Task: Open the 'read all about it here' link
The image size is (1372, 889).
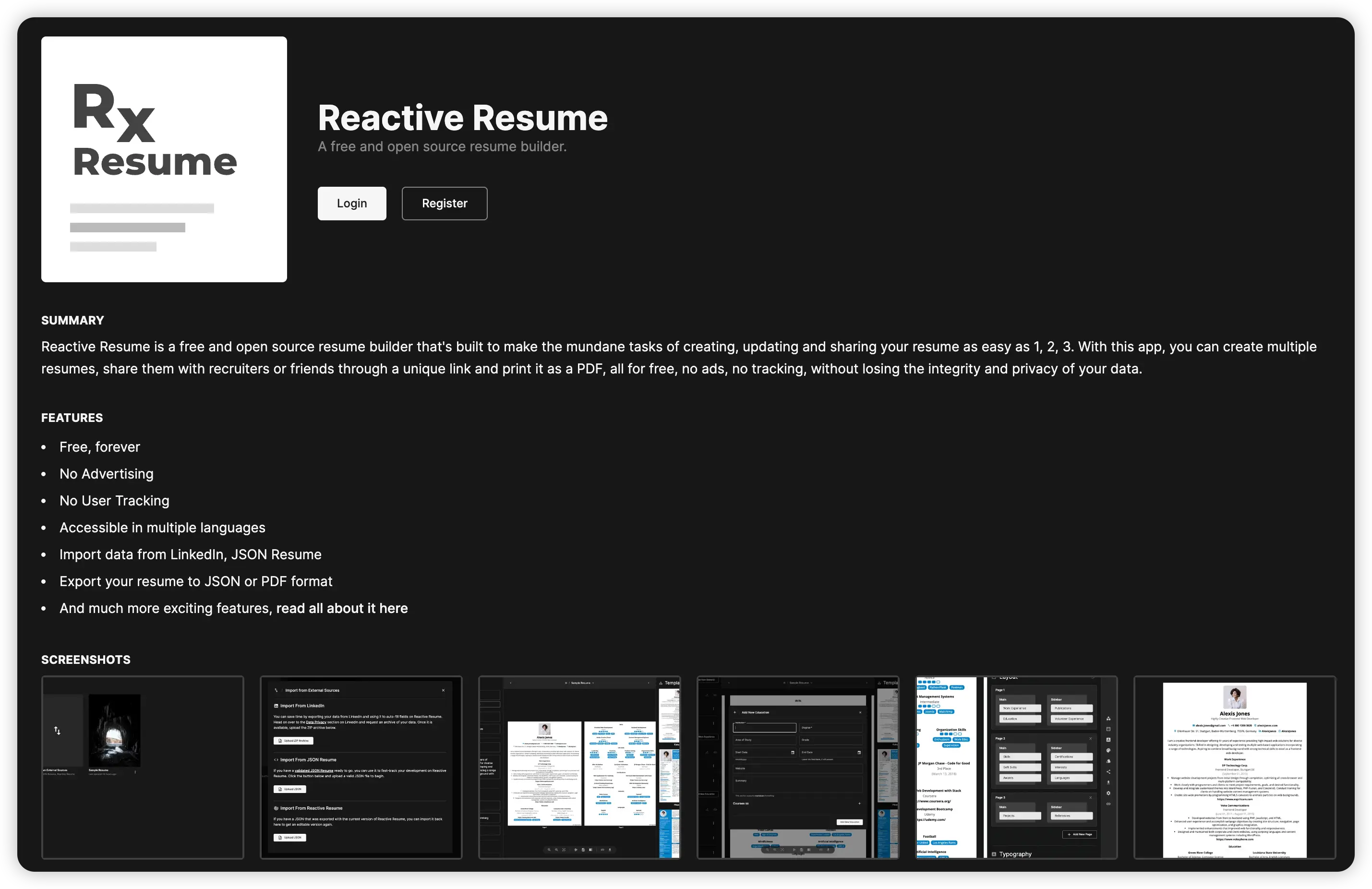Action: pyautogui.click(x=342, y=608)
